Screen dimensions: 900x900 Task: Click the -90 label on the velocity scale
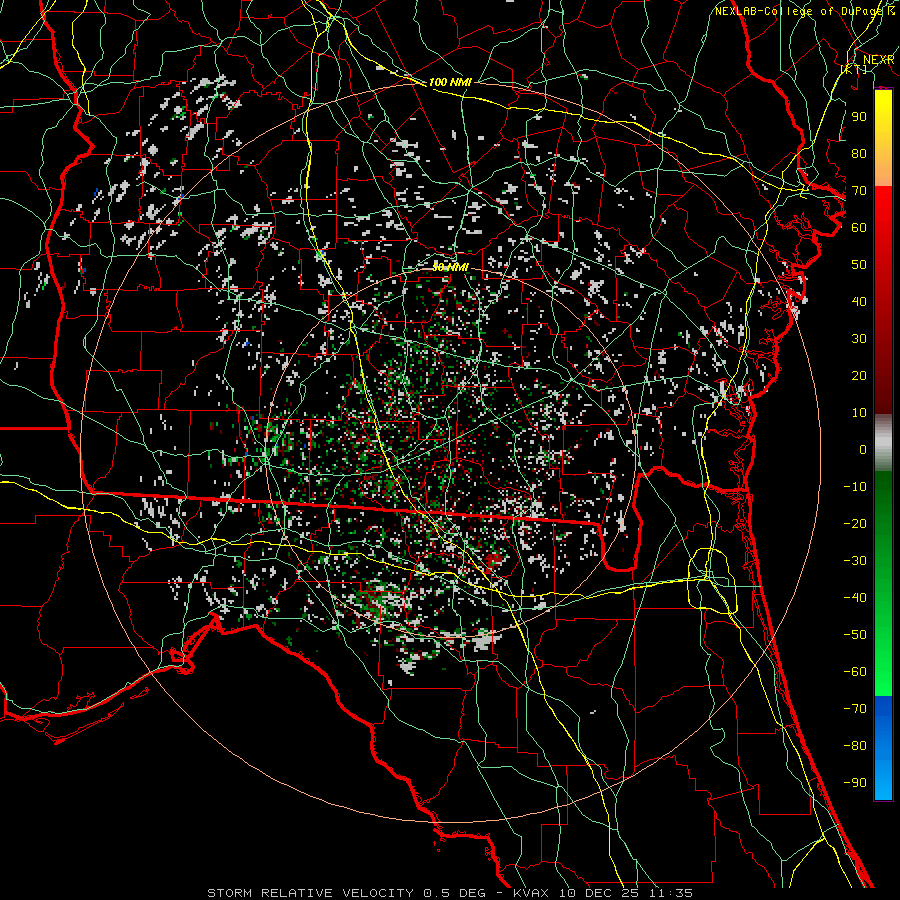[855, 783]
